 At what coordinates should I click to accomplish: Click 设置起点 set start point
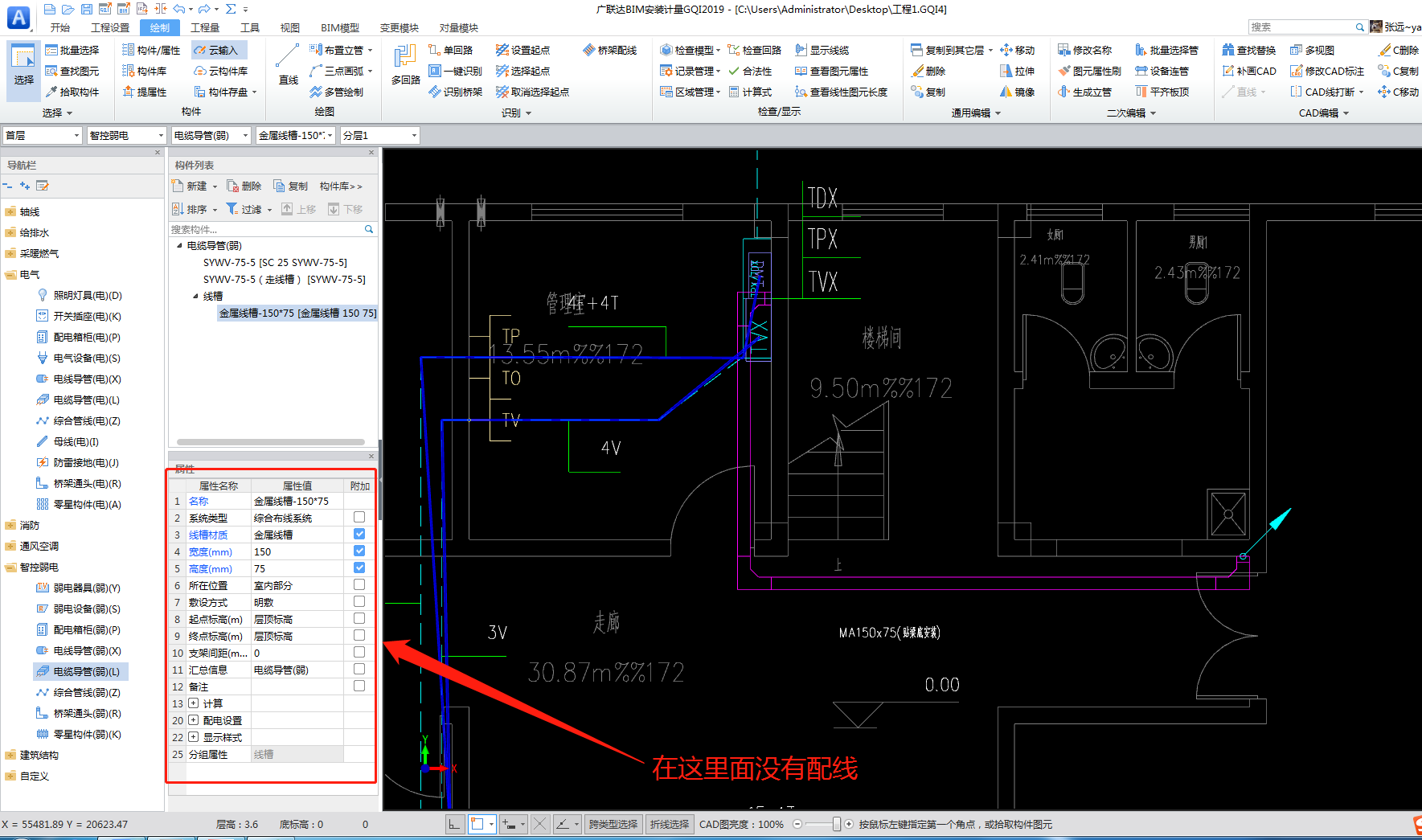522,50
